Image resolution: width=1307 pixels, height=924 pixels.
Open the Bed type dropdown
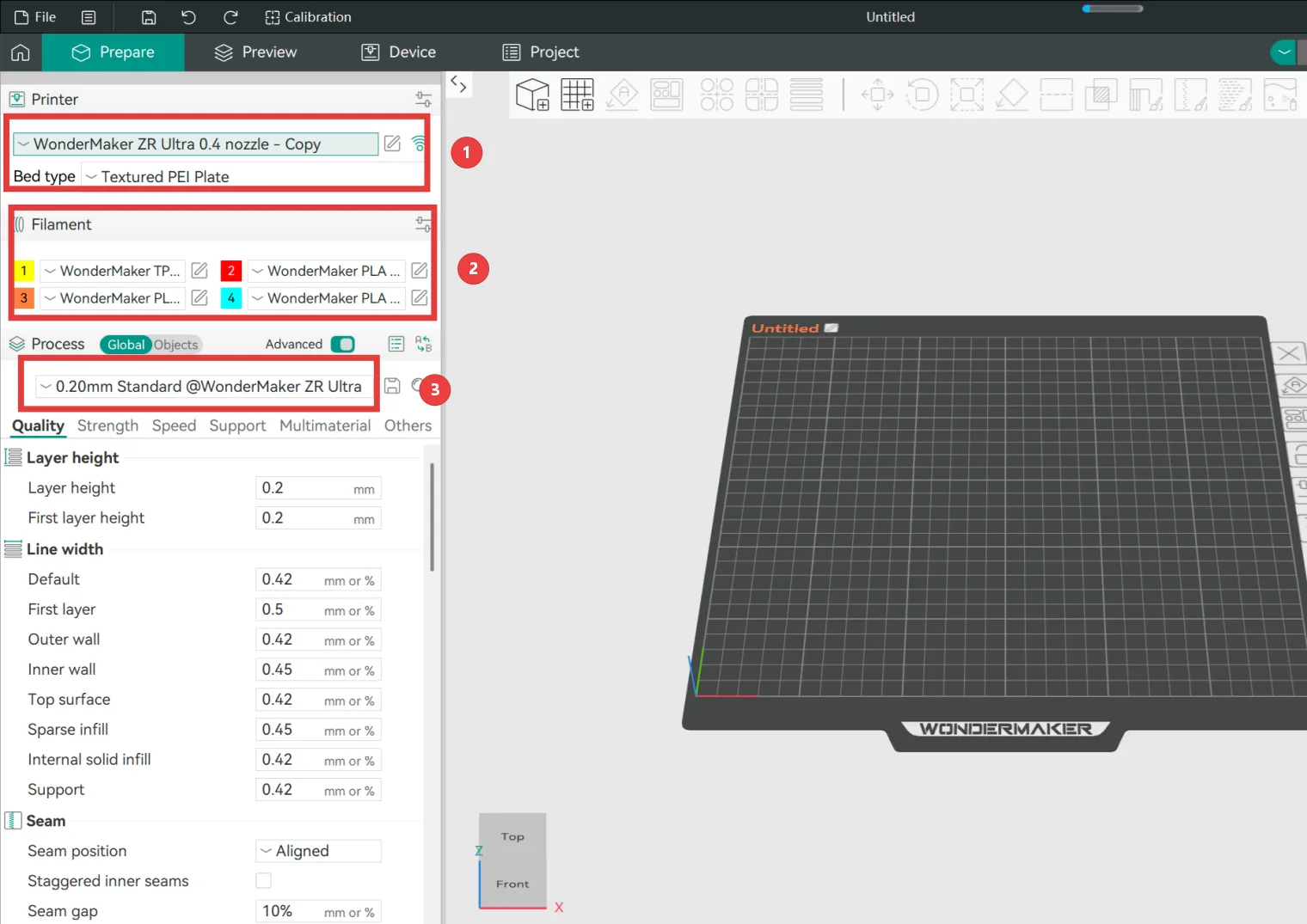[253, 176]
